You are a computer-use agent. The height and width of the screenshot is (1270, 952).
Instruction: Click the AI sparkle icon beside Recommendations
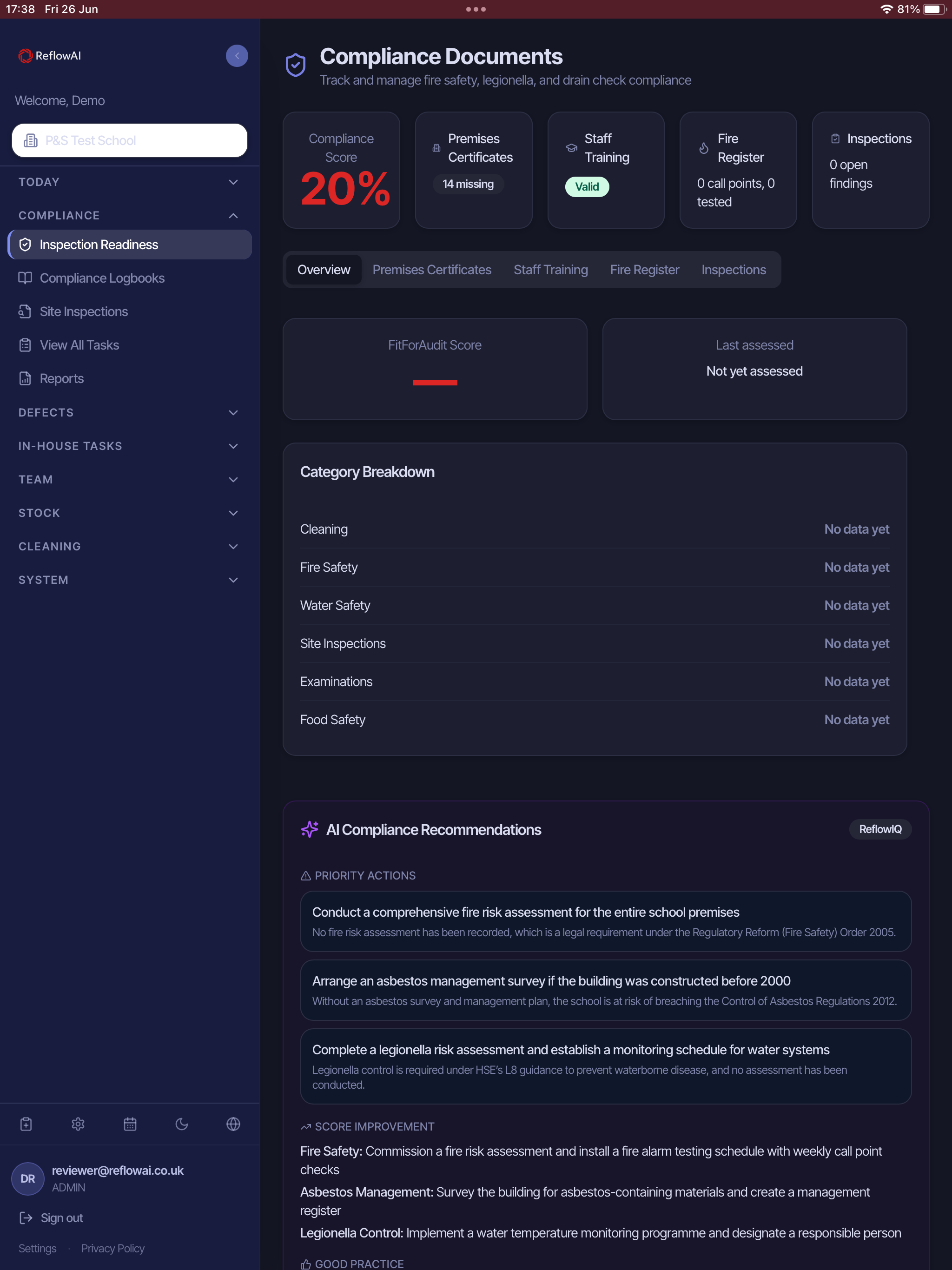pos(310,829)
